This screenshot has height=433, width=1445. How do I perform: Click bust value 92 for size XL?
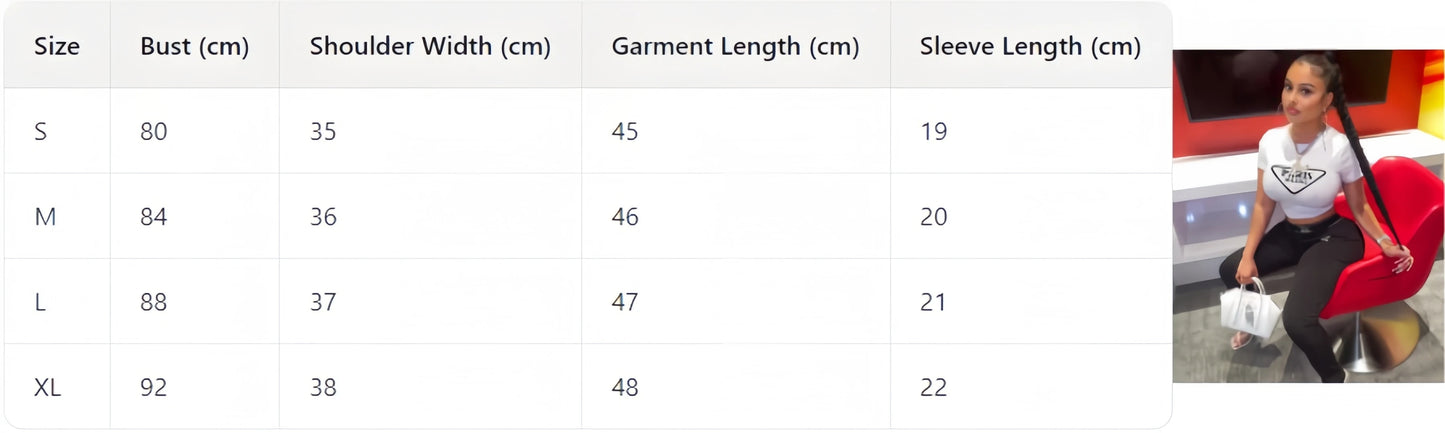(154, 387)
